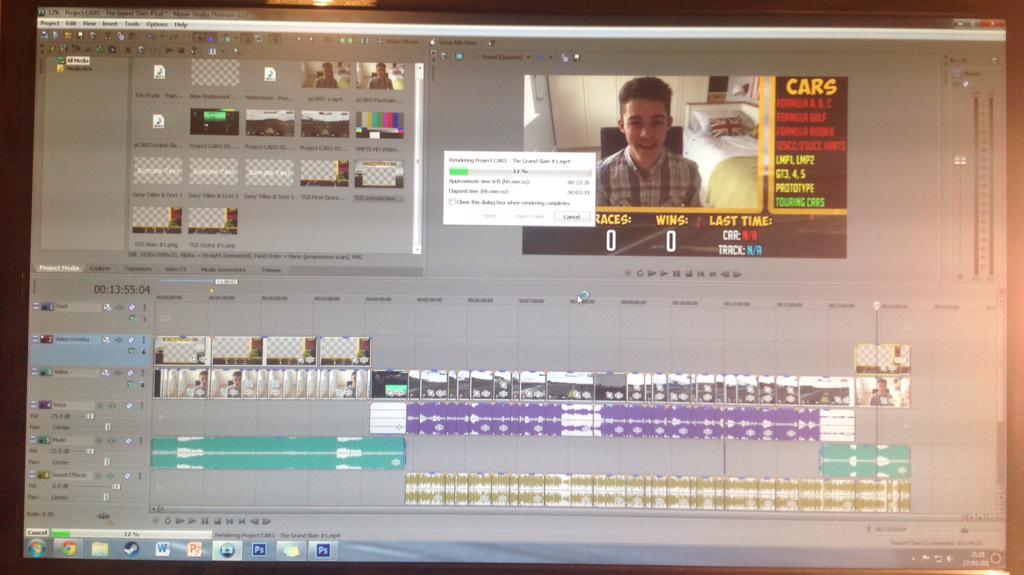
Task: Collapse the Music track header
Action: (x=33, y=440)
